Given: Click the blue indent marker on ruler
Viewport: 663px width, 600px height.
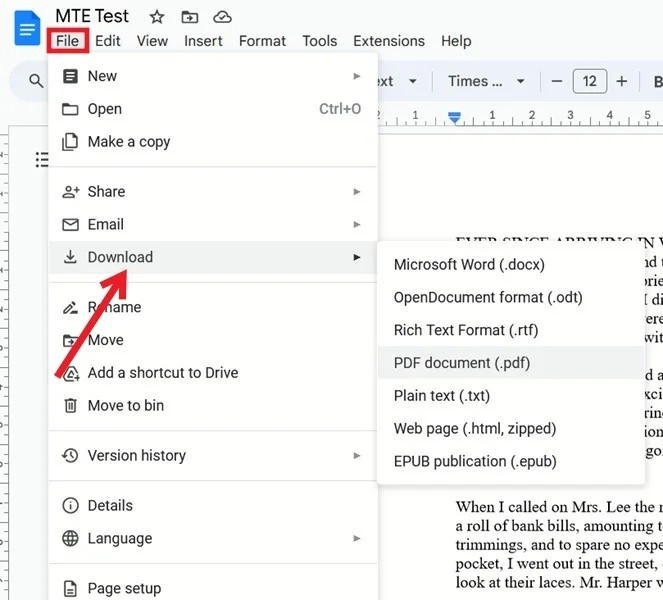Looking at the screenshot, I should (455, 118).
